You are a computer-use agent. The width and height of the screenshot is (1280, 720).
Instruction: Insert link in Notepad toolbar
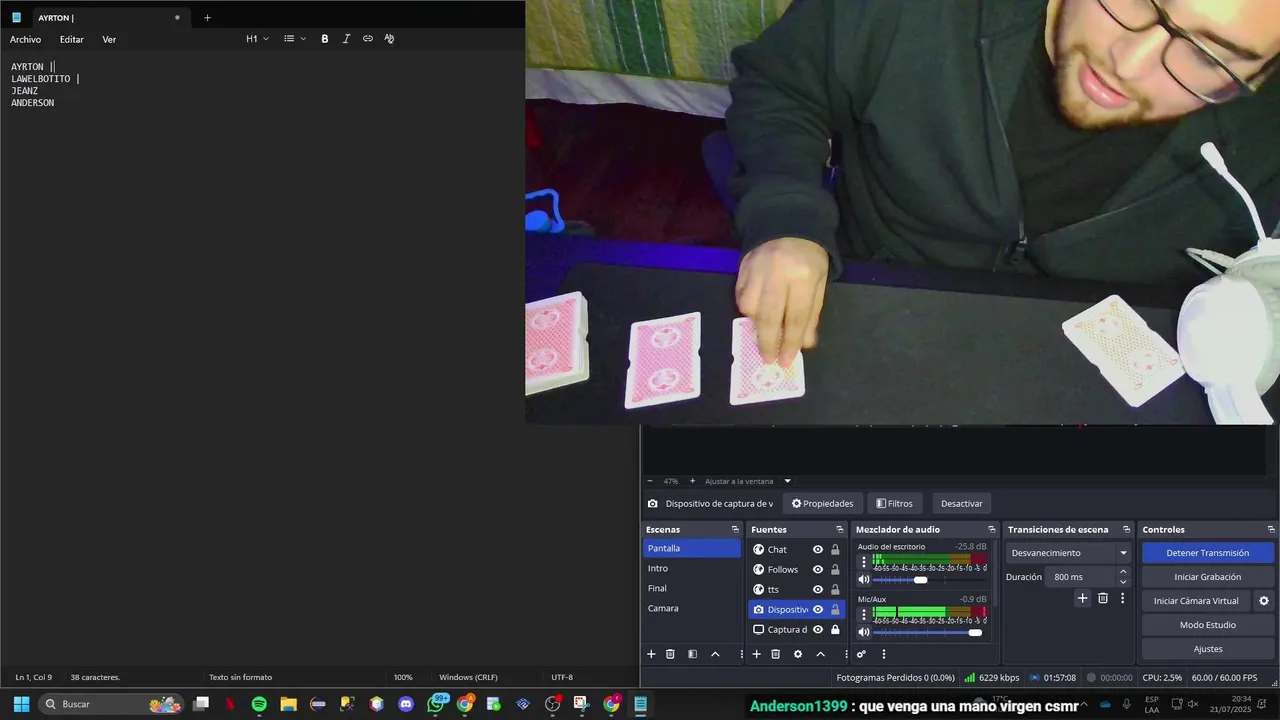click(x=368, y=39)
